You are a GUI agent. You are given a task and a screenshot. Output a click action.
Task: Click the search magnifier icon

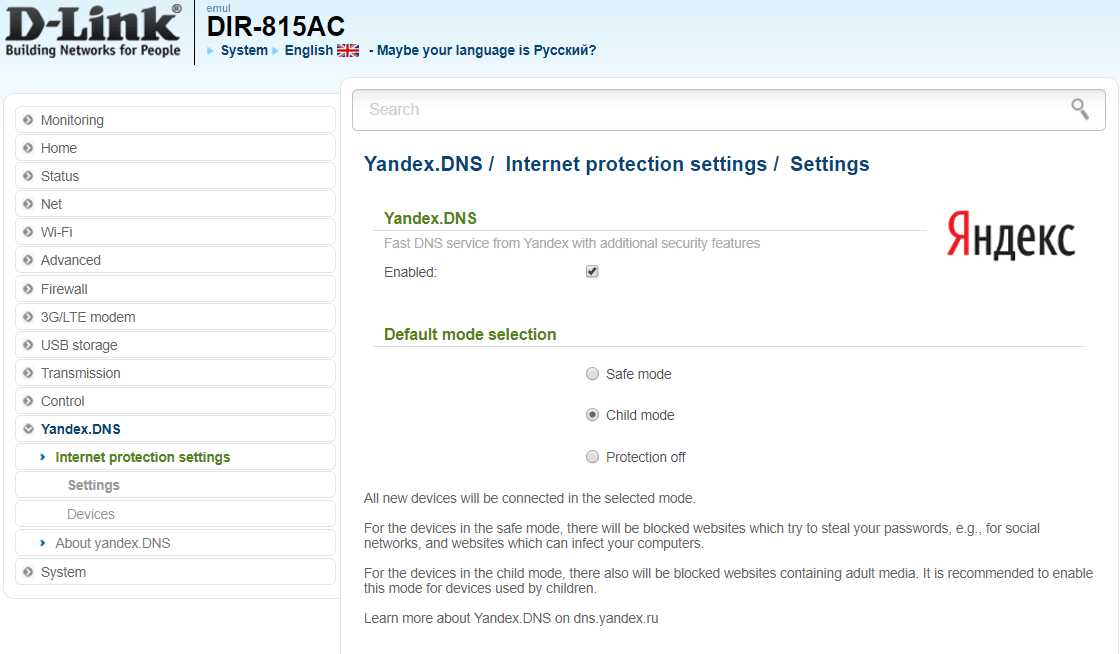click(1079, 109)
